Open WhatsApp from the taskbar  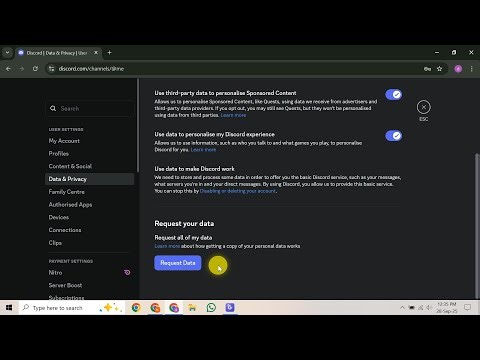pyautogui.click(x=211, y=308)
